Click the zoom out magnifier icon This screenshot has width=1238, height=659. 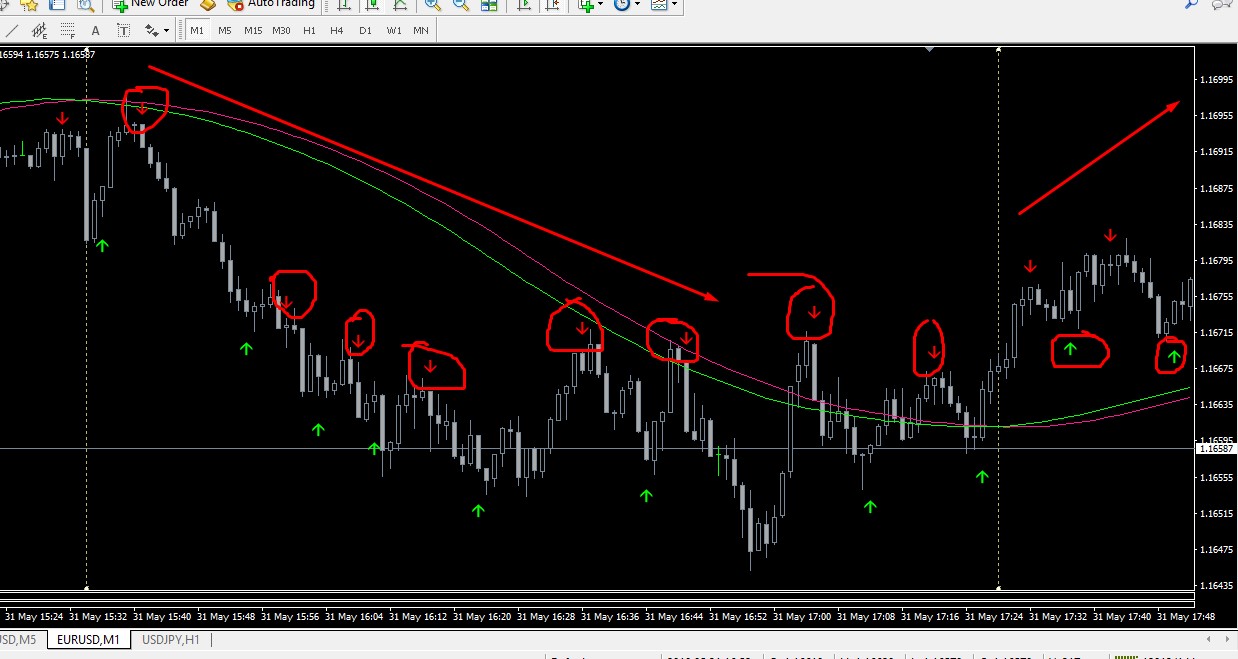[461, 4]
